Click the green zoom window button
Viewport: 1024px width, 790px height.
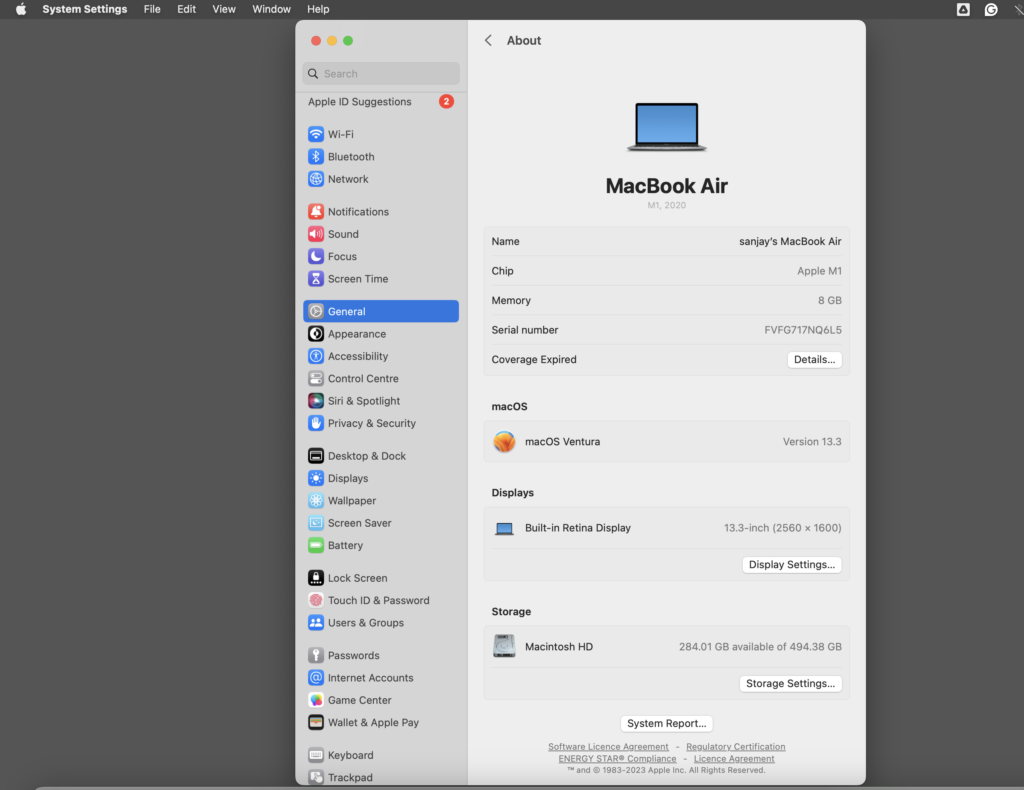click(348, 40)
